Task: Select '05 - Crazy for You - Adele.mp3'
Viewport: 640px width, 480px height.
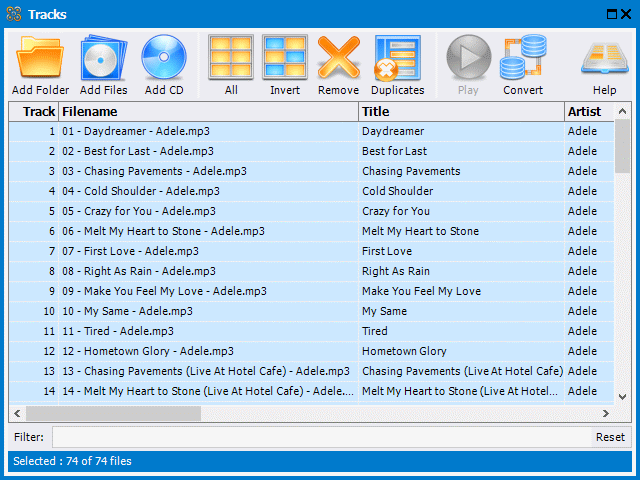Action: (x=139, y=211)
